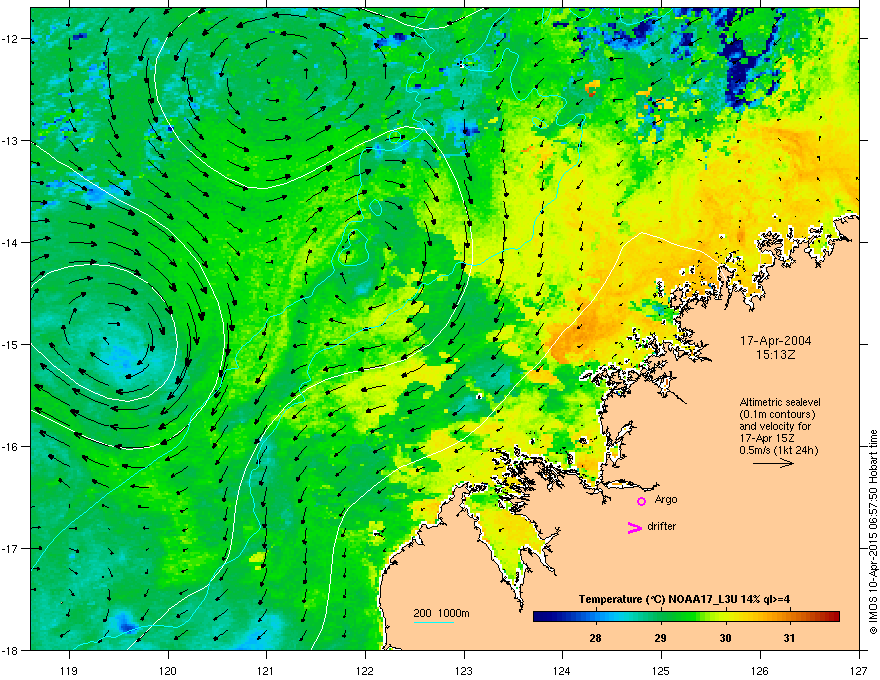Click the '17-Apr-2004' date label
The height and width of the screenshot is (680, 880).
point(776,341)
